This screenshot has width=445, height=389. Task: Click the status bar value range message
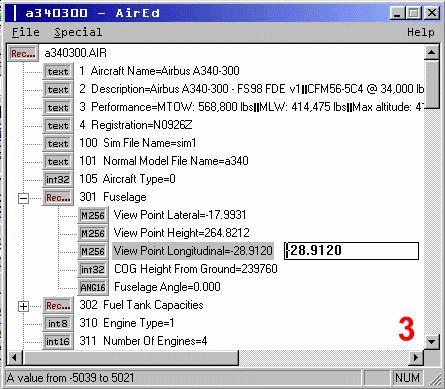pos(70,378)
